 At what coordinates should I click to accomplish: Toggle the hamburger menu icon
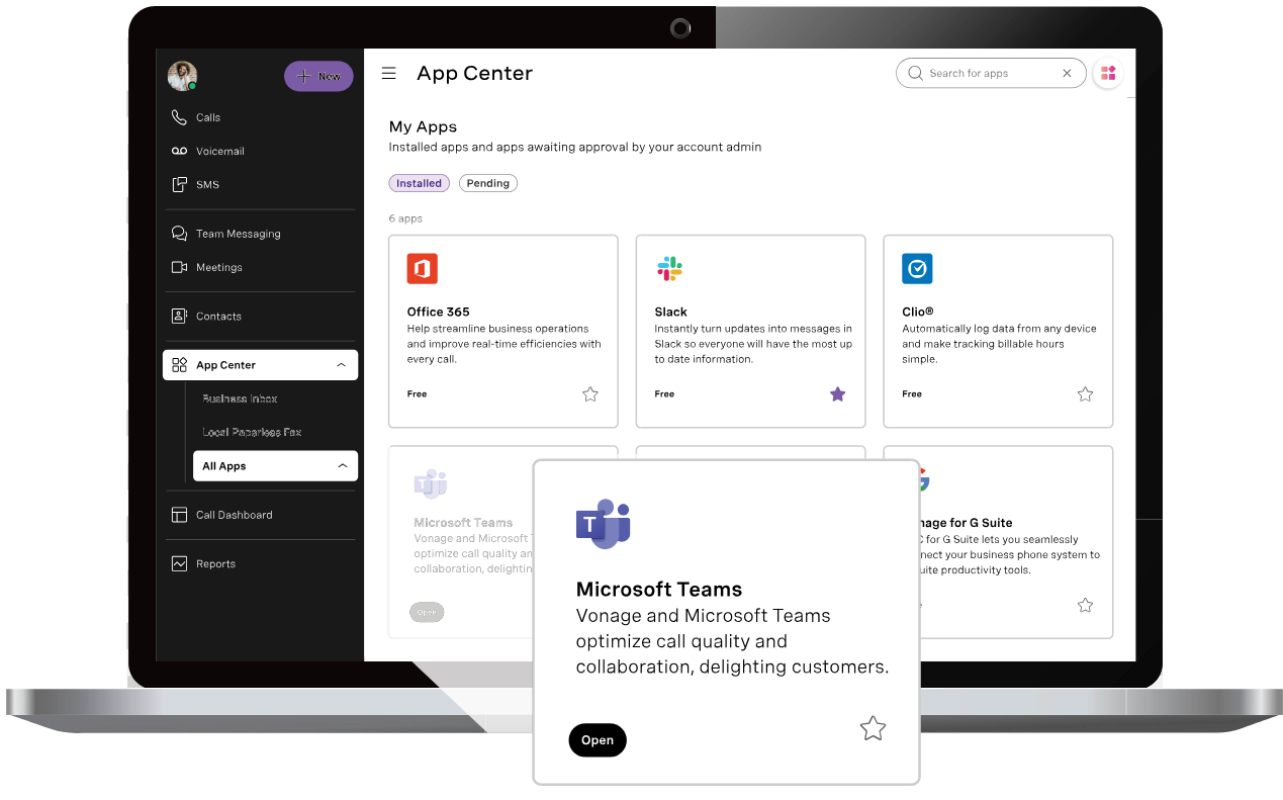click(389, 73)
